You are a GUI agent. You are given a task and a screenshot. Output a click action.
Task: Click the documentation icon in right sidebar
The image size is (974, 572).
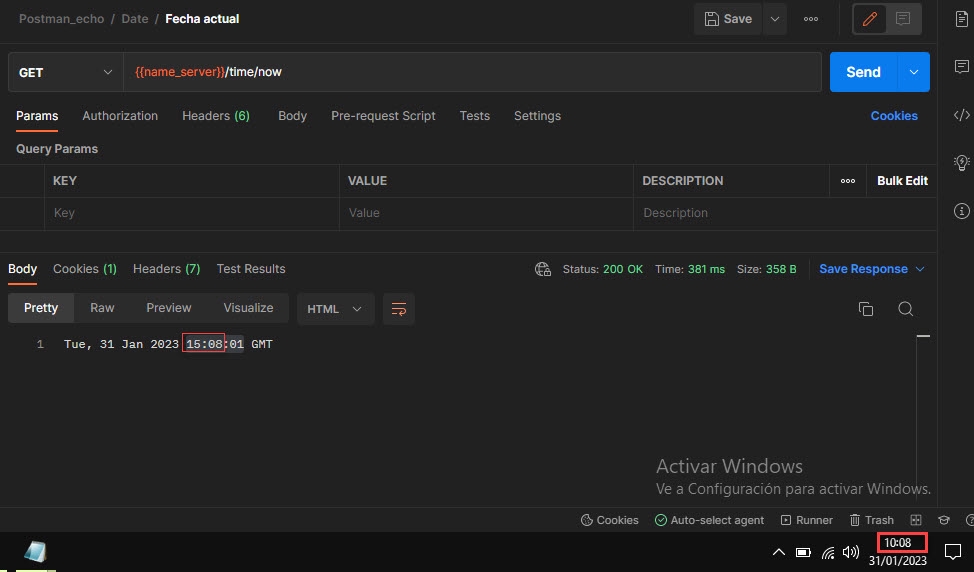(962, 19)
